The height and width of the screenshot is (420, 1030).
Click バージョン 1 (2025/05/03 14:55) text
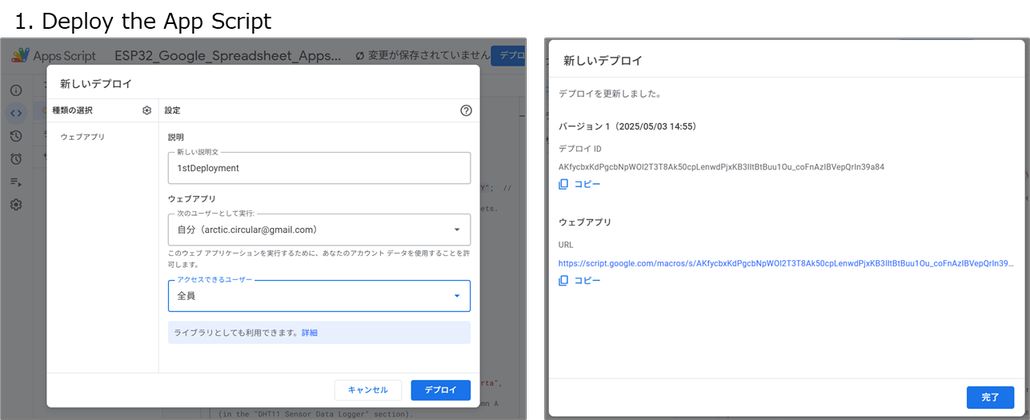point(627,126)
